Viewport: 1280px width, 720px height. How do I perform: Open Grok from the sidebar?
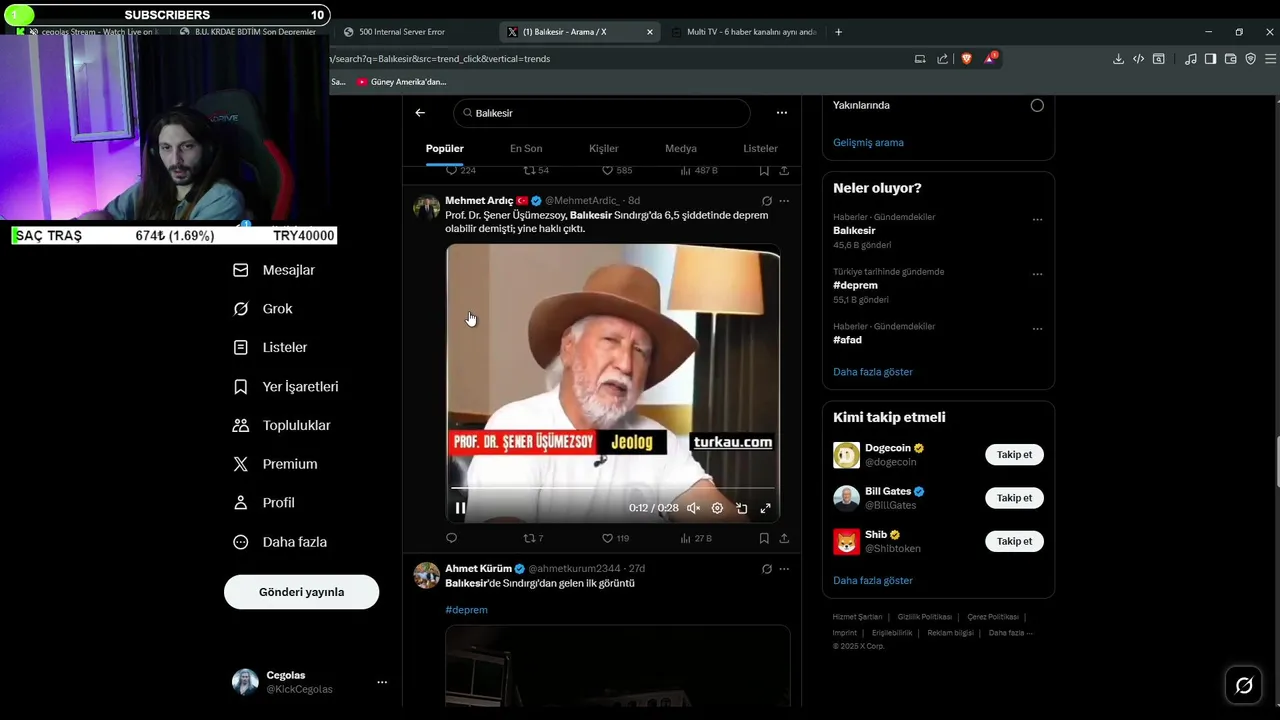point(263,309)
